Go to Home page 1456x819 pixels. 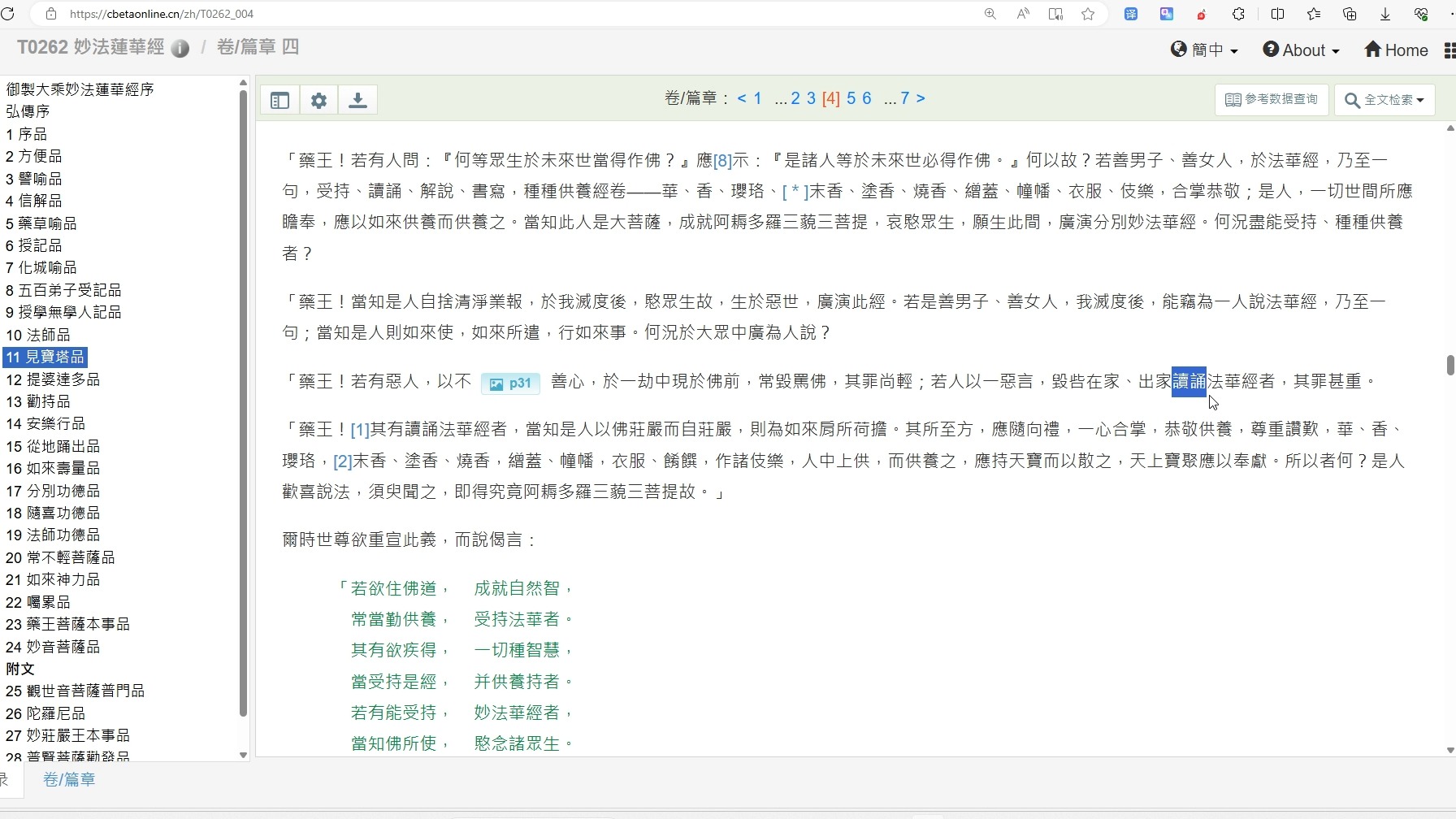click(1396, 50)
